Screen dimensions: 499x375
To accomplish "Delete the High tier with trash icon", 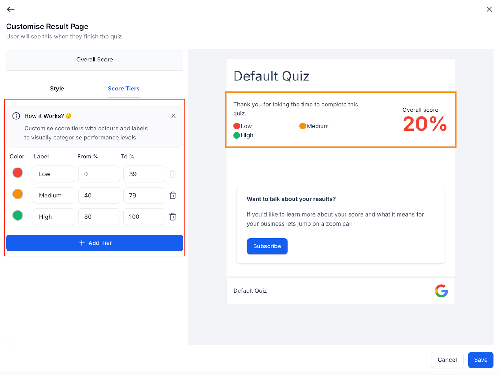I will tap(173, 217).
